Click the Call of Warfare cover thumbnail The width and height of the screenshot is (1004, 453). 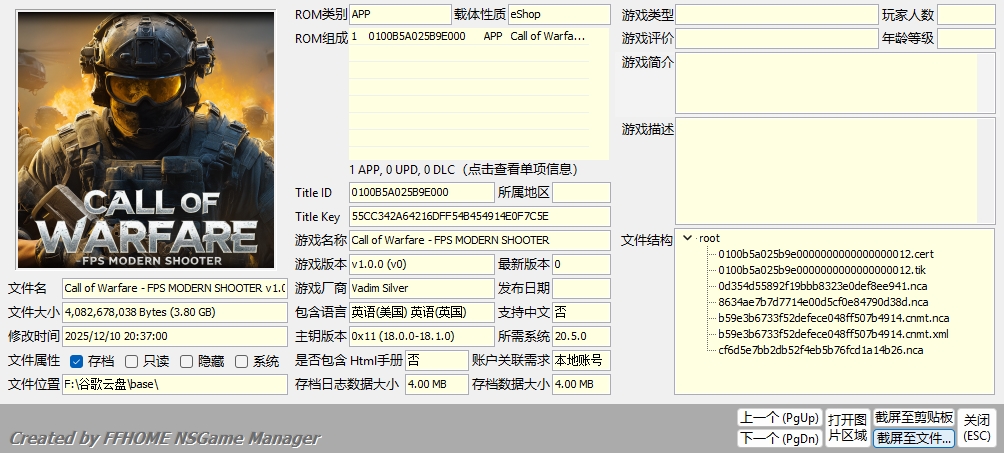coord(146,139)
